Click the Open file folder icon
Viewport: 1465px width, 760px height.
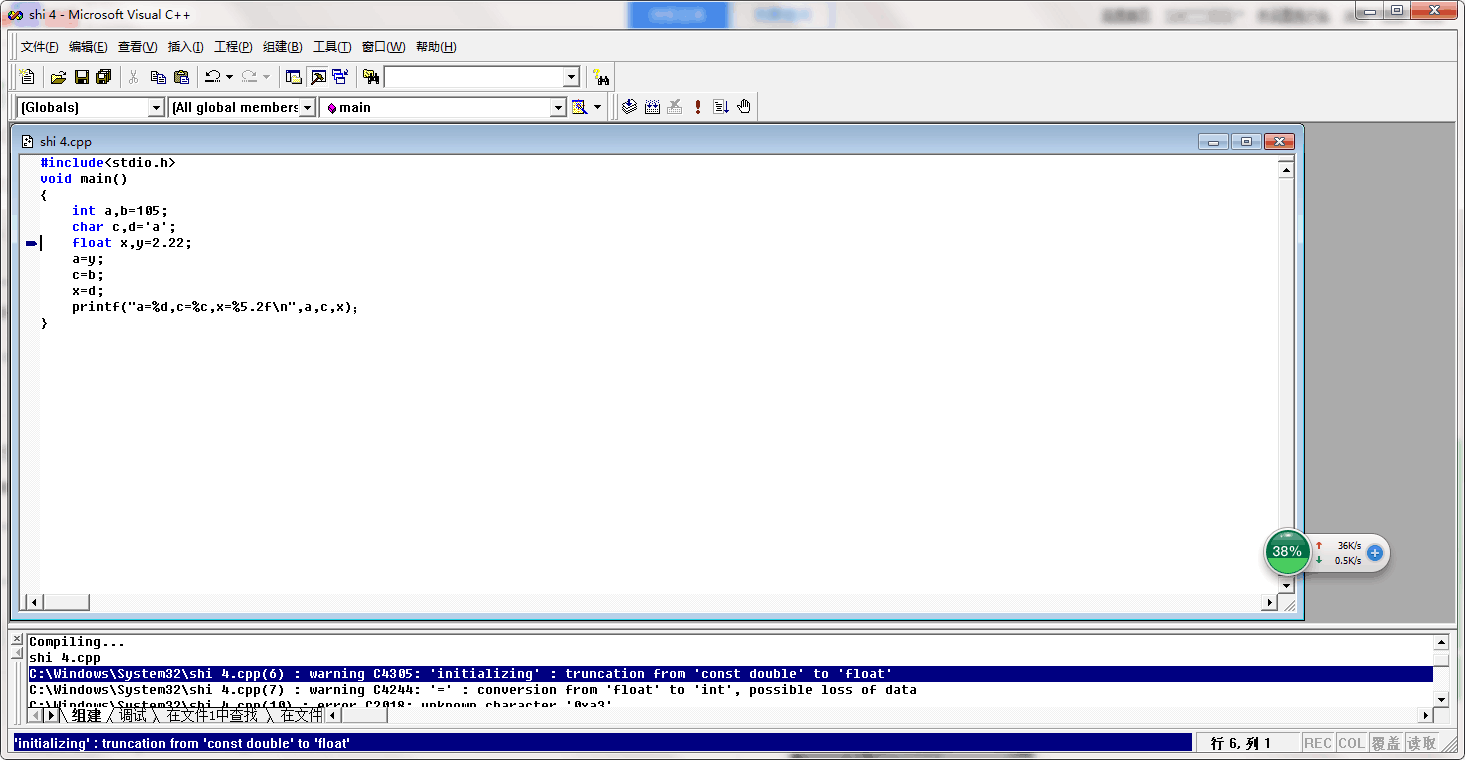click(59, 77)
